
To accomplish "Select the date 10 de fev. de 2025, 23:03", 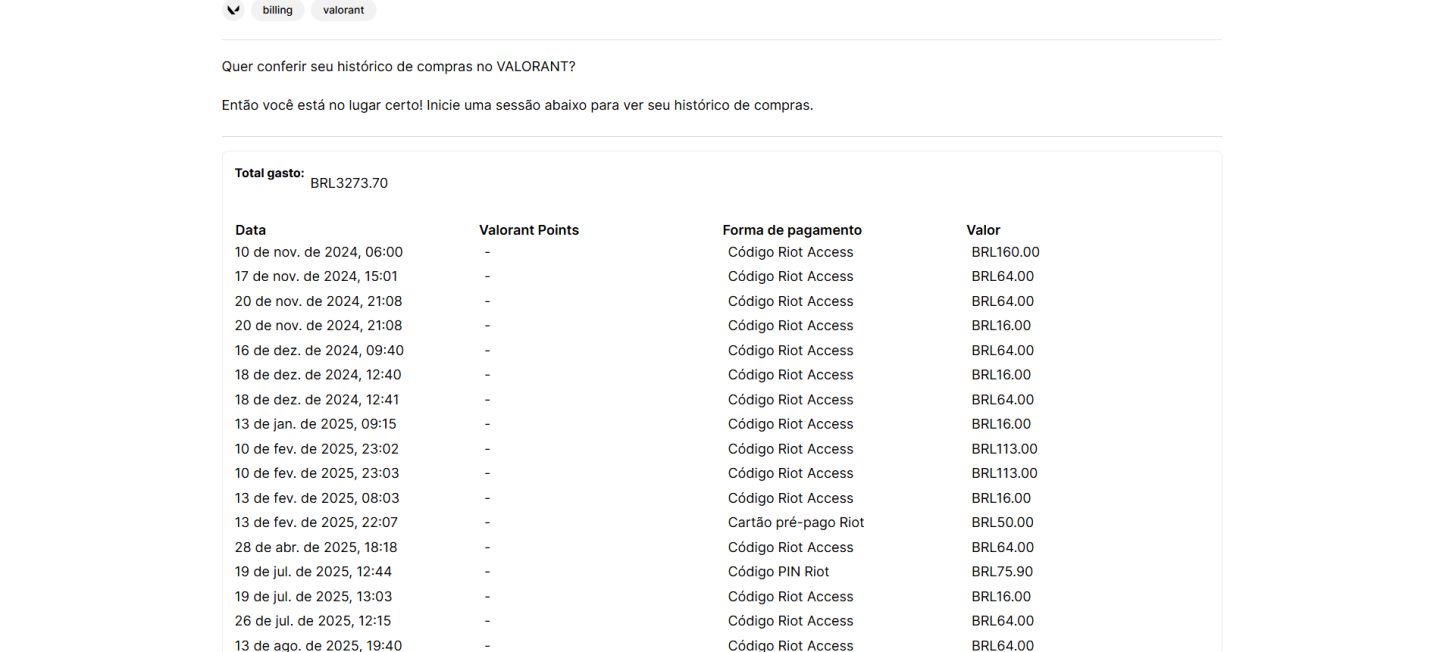I will 317,473.
